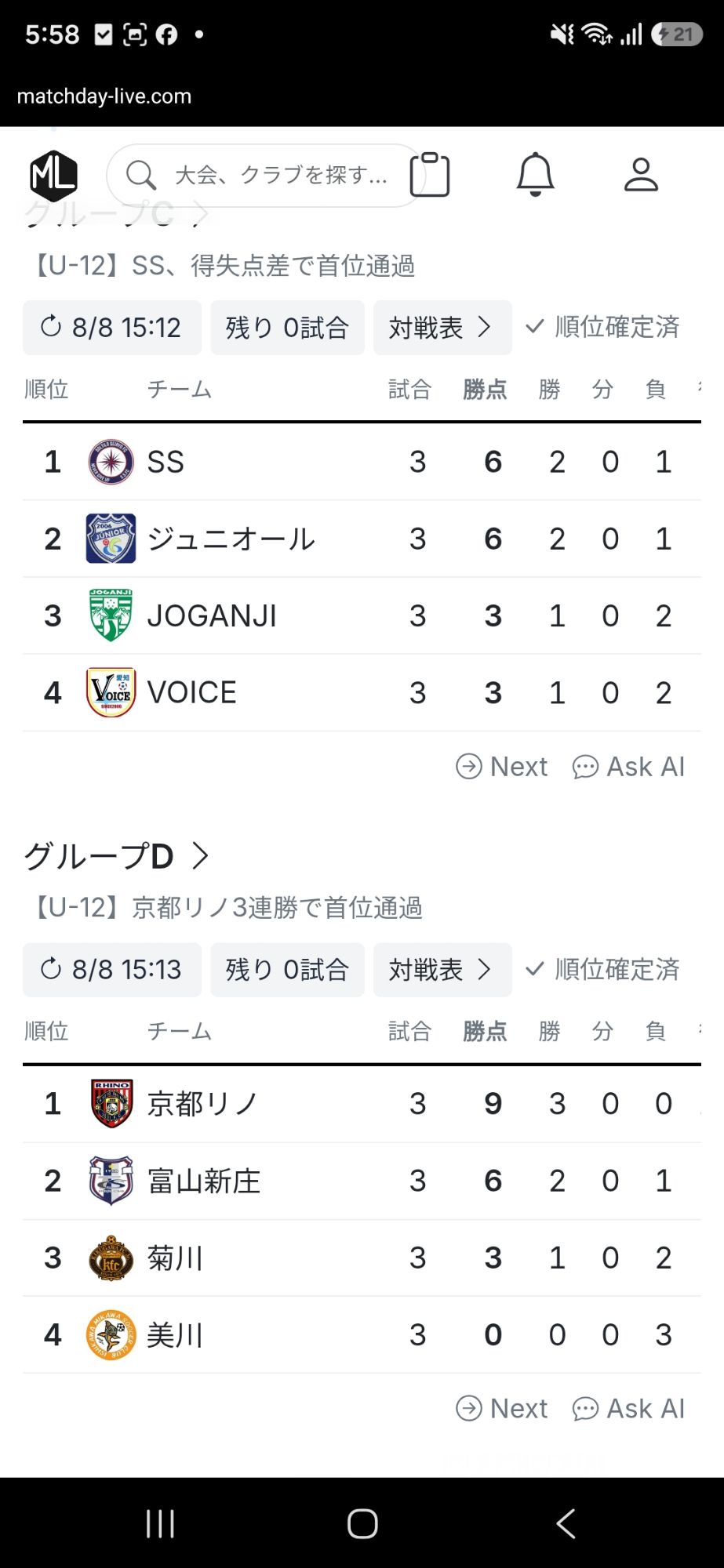This screenshot has width=724, height=1568.
Task: Tap Next under Group C table
Action: coord(502,767)
